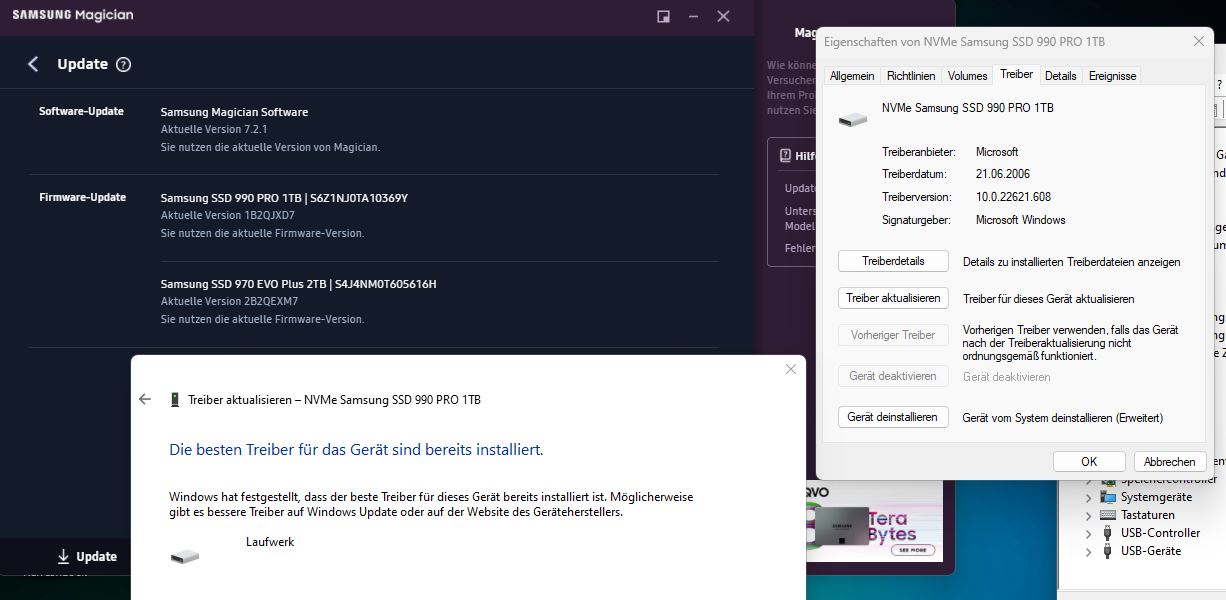
Task: Click Treiber aktualisieren button in properties
Action: [x=893, y=298]
